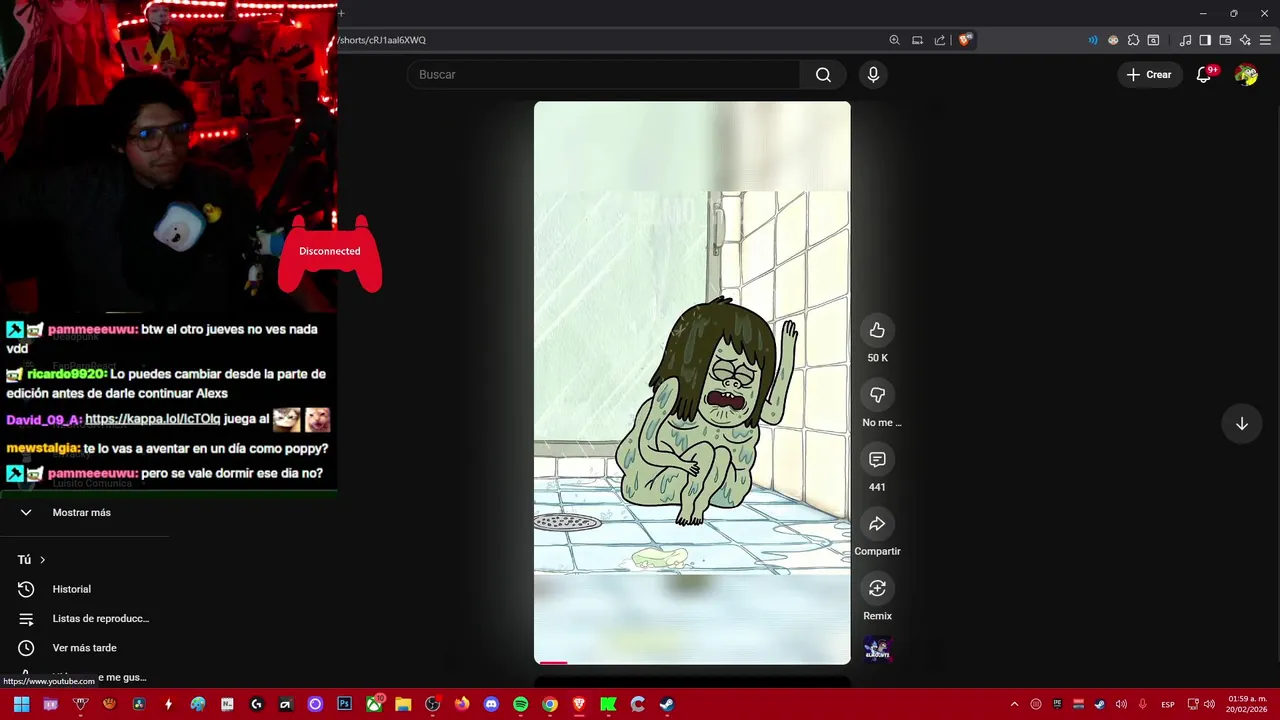
Task: Open the comments with 441 replies
Action: click(877, 460)
